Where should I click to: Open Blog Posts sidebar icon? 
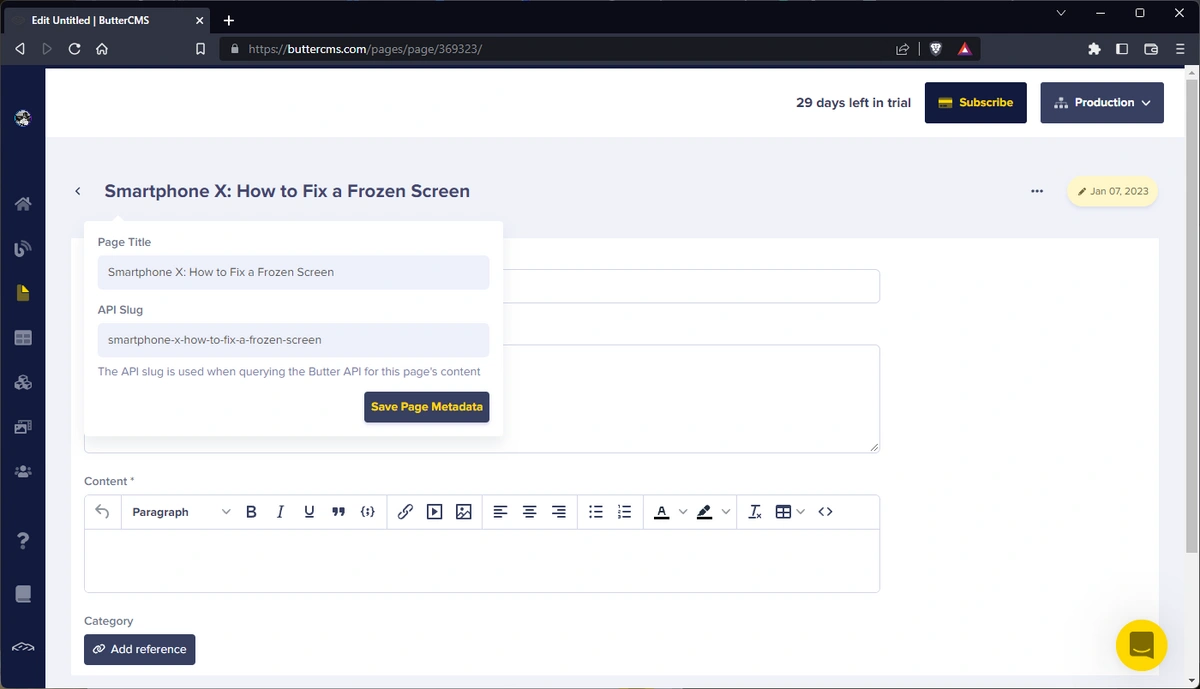[23, 249]
